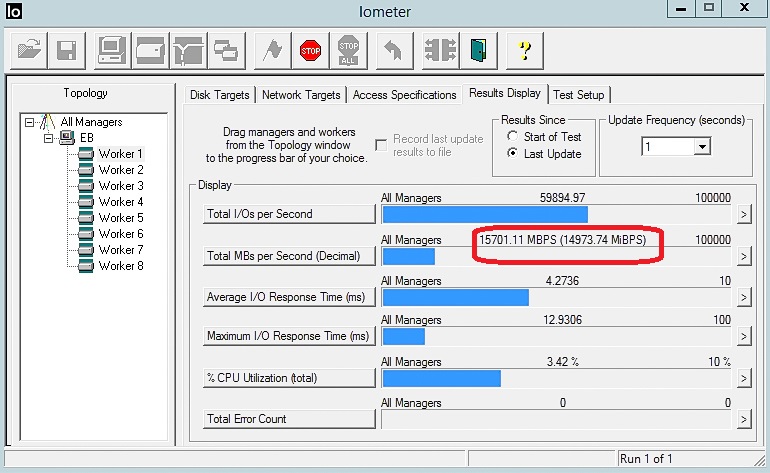Viewport: 770px width, 473px height.
Task: Open Help via the question mark icon
Action: (x=524, y=49)
